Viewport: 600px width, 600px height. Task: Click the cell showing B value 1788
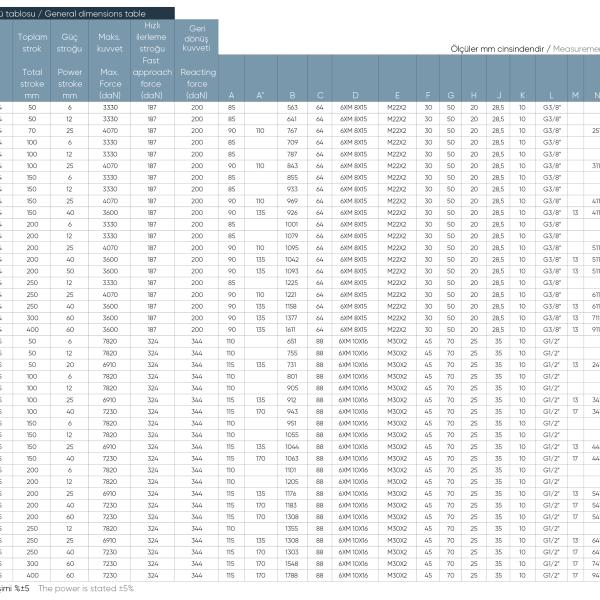pos(292,575)
